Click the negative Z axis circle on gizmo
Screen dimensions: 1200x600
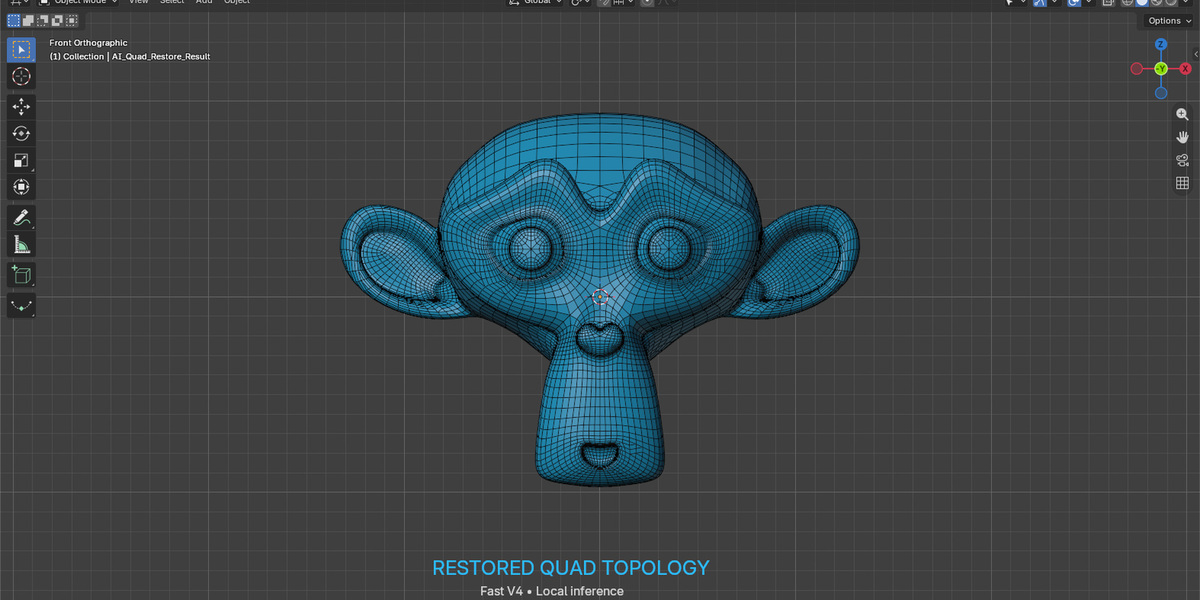pos(1161,93)
